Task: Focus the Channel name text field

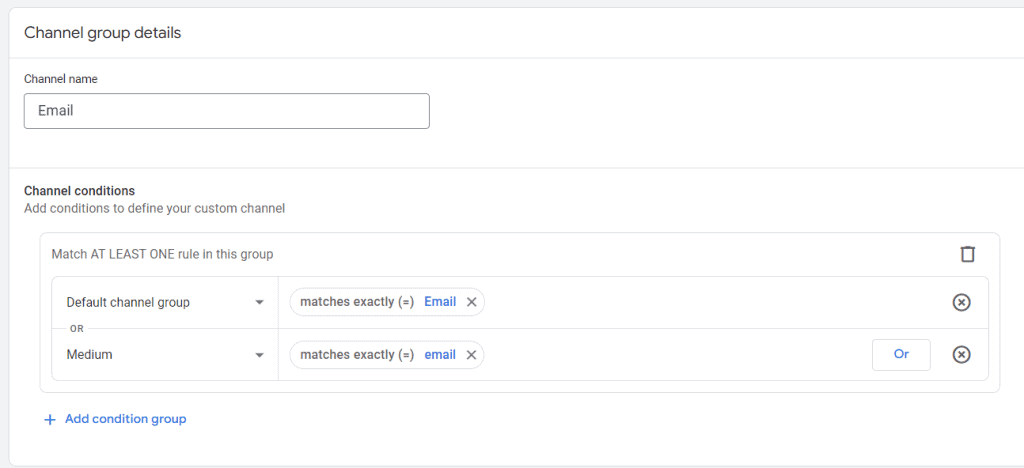Action: coord(226,111)
